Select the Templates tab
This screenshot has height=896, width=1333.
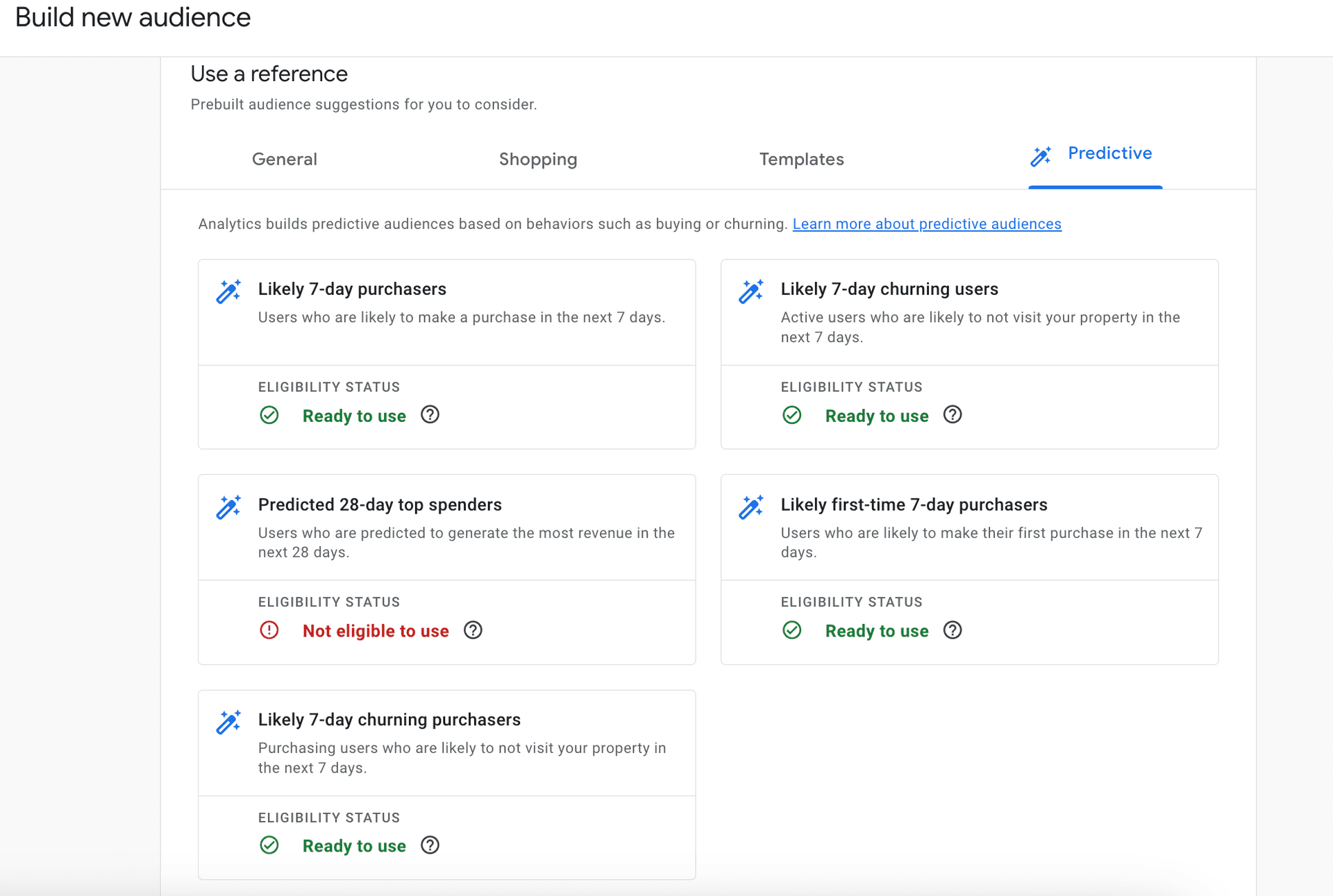coord(801,159)
